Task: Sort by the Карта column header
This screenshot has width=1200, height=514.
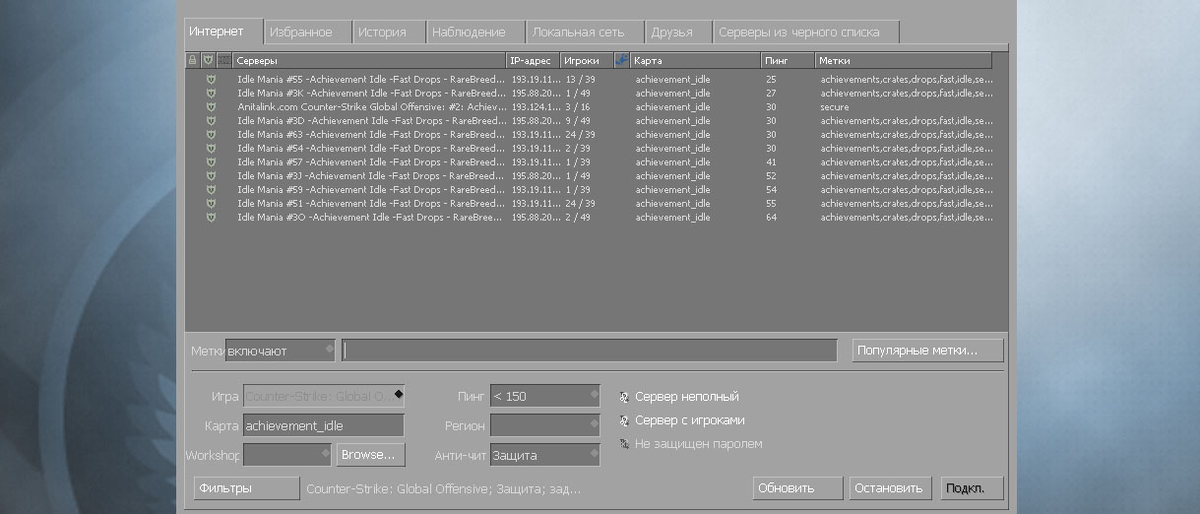Action: point(695,61)
